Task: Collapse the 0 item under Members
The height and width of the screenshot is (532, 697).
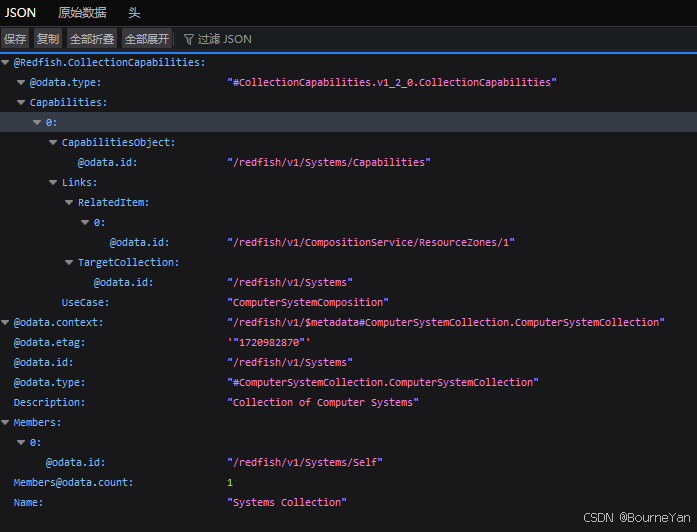Action: click(21, 443)
